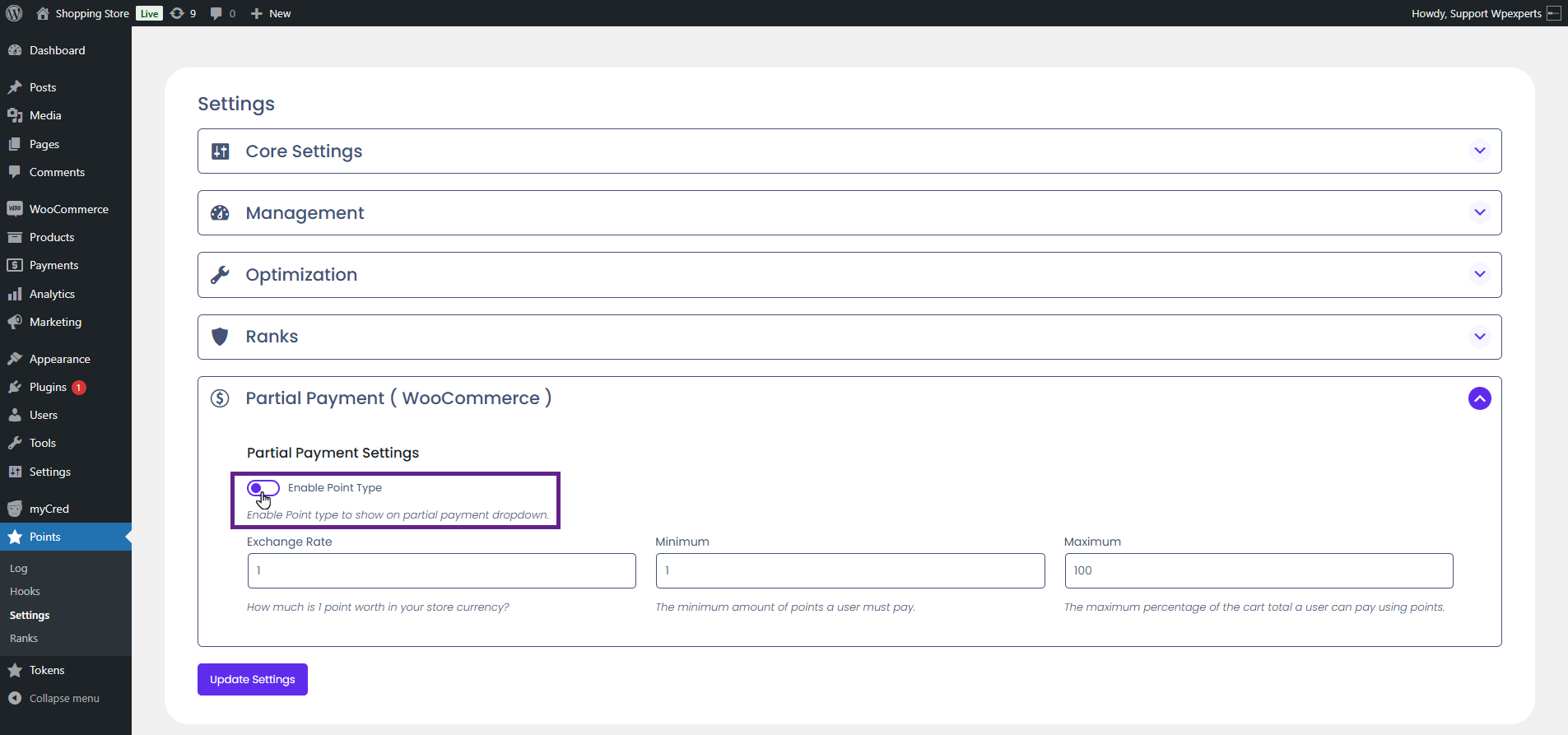This screenshot has width=1568, height=735.
Task: Open the Hooks submenu item
Action: pyautogui.click(x=25, y=592)
